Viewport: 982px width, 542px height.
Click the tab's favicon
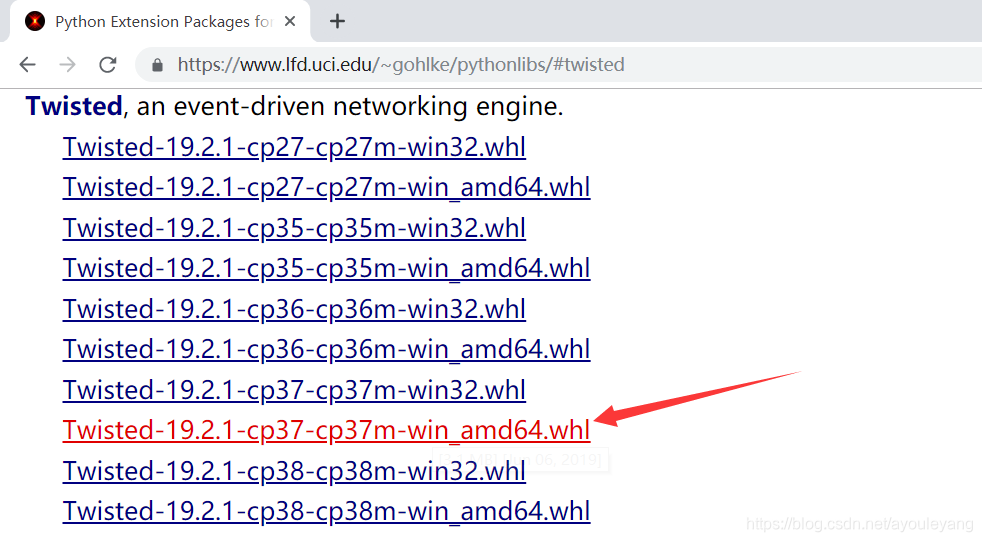pyautogui.click(x=35, y=21)
